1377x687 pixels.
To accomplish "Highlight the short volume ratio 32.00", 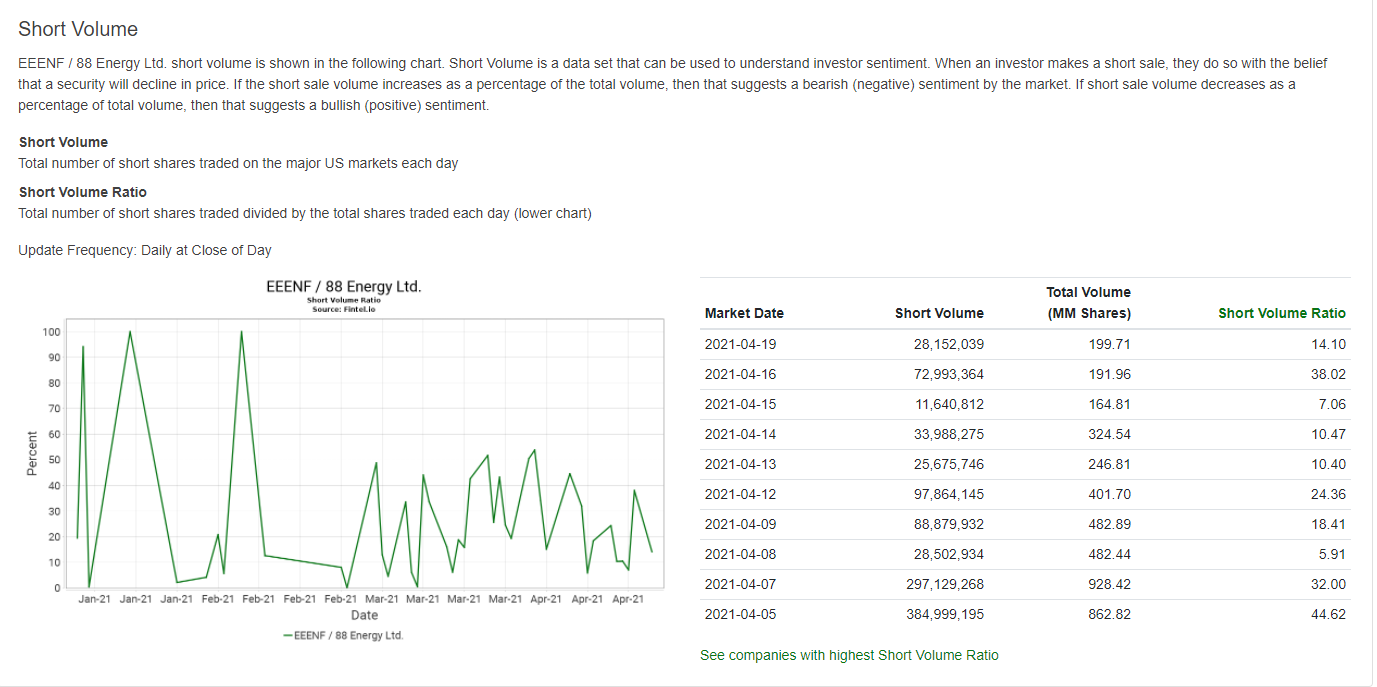I will (x=1328, y=584).
